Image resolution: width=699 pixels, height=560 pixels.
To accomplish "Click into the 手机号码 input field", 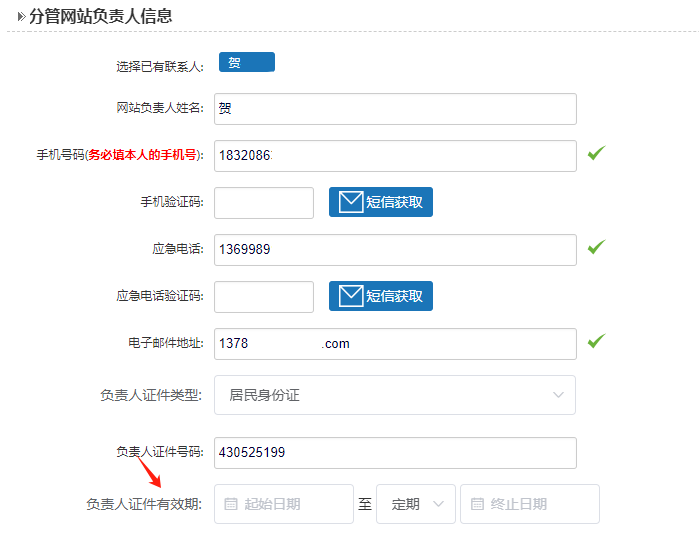I will [395, 155].
